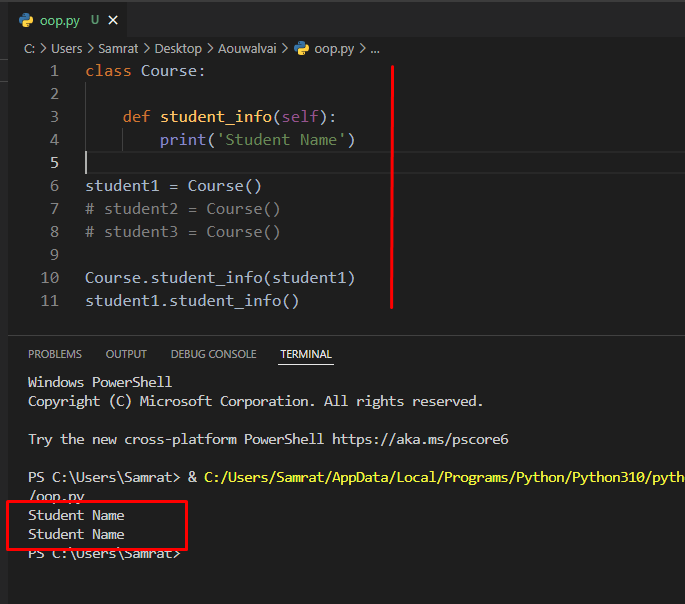Click the 'Student Name' string literal
This screenshot has width=685, height=604.
click(x=281, y=140)
